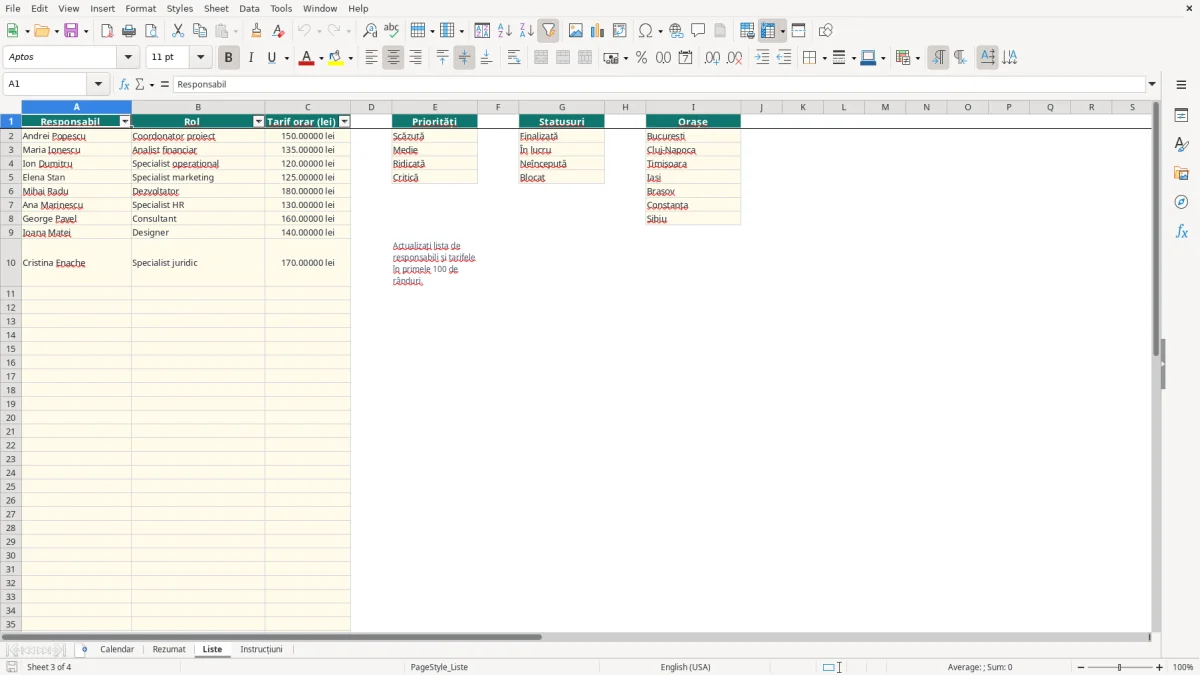Switch to the Calendar sheet tab
Screen dimensions: 1200x675
pos(117,650)
